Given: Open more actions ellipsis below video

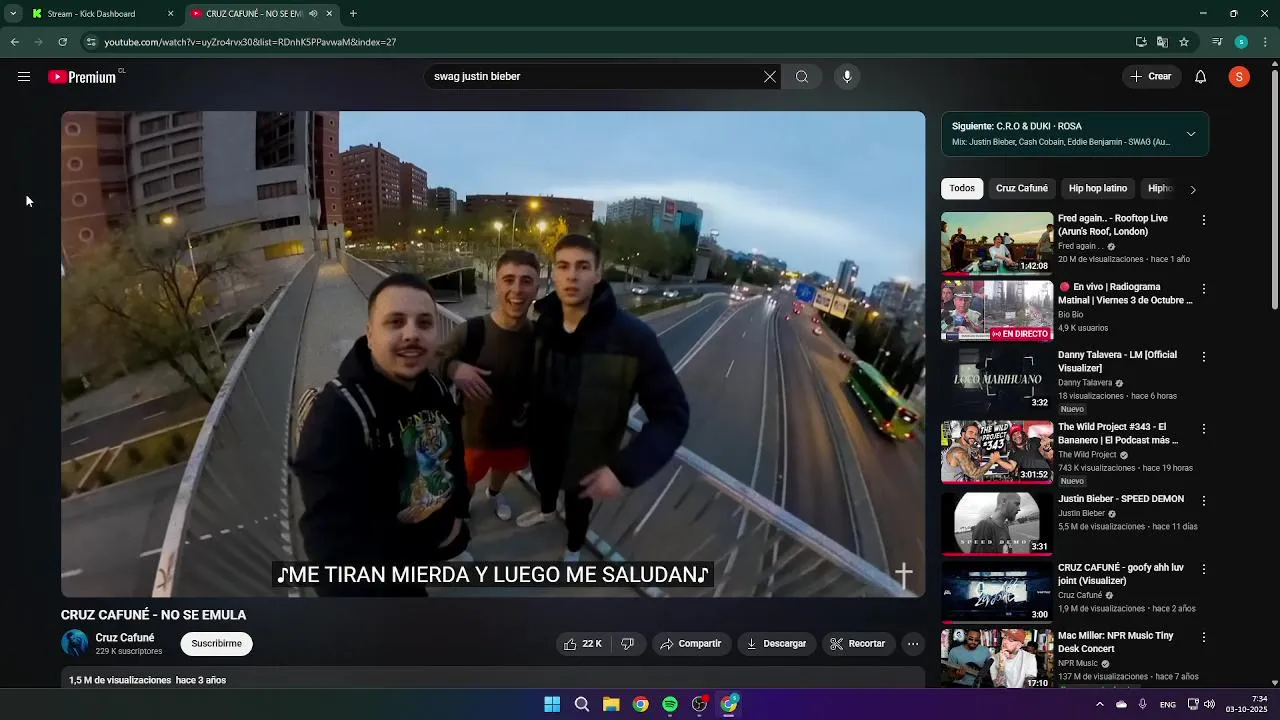Looking at the screenshot, I should click(913, 644).
